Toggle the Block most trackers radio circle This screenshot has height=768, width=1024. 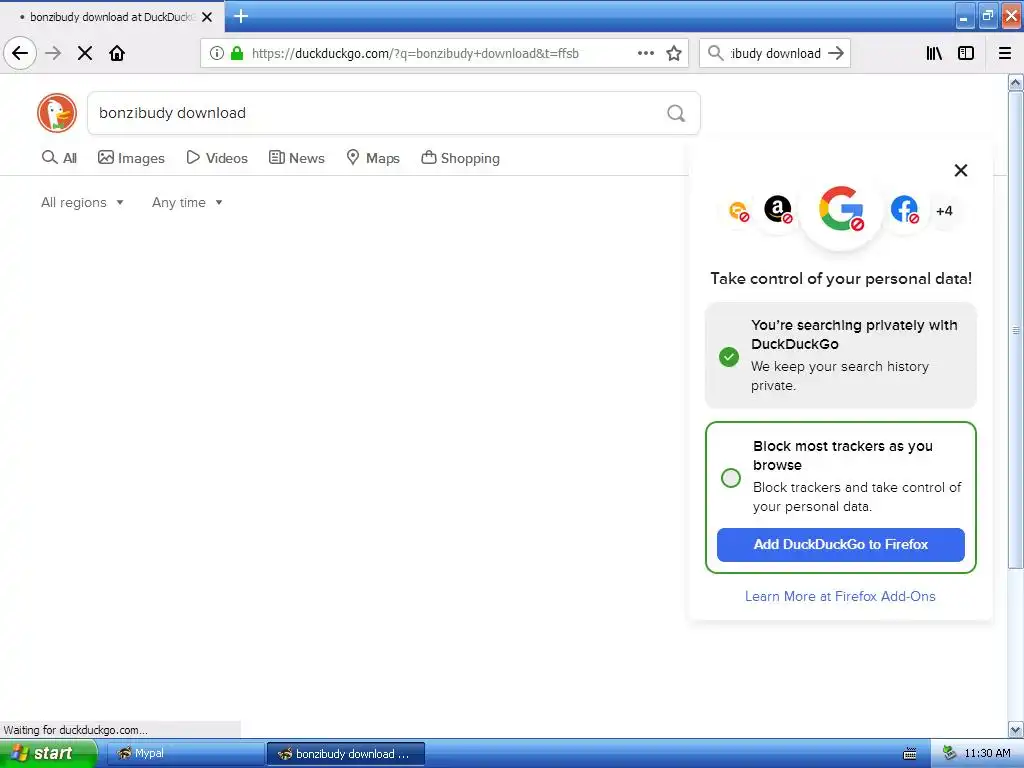pos(731,477)
